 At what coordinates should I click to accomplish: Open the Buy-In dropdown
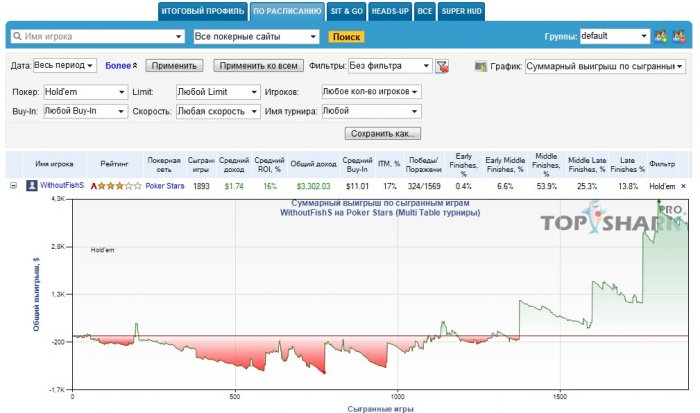click(86, 111)
